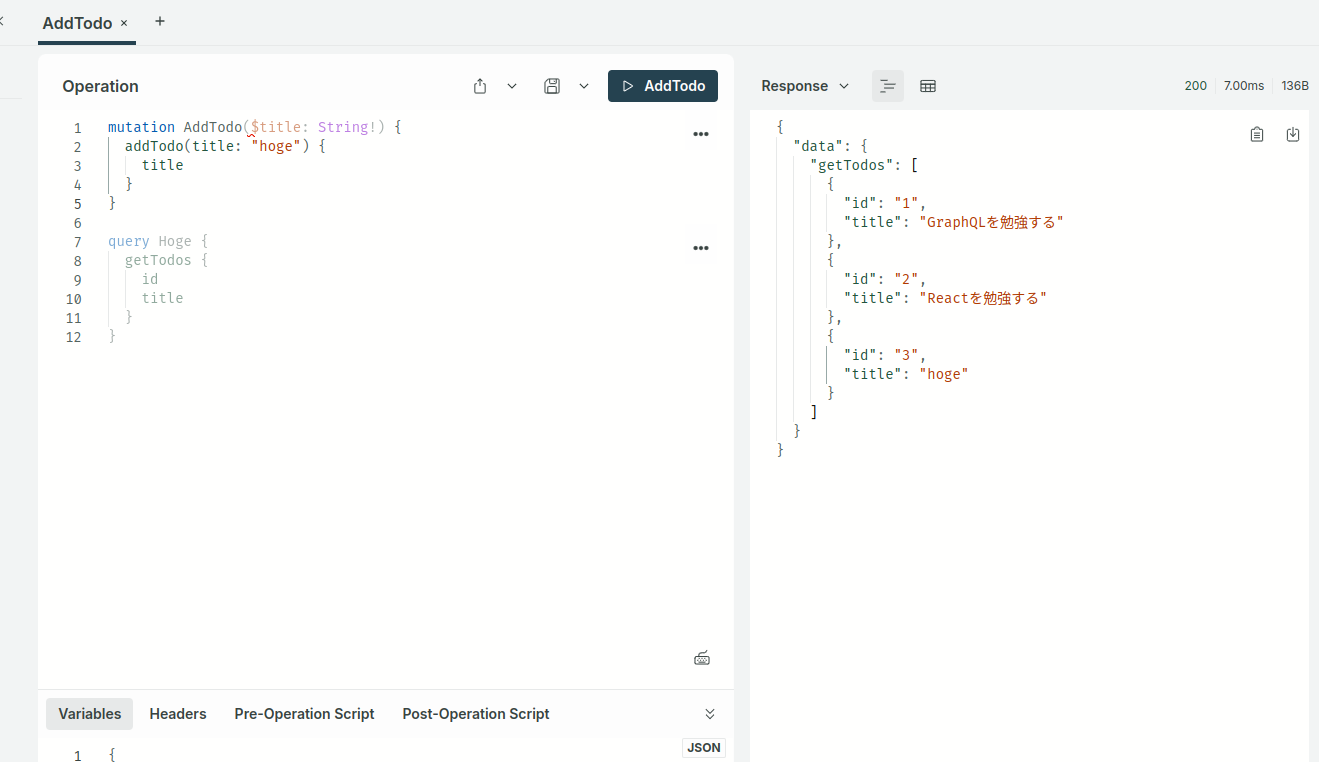Click the 7.00ms response time
This screenshot has width=1319, height=762.
tap(1244, 86)
